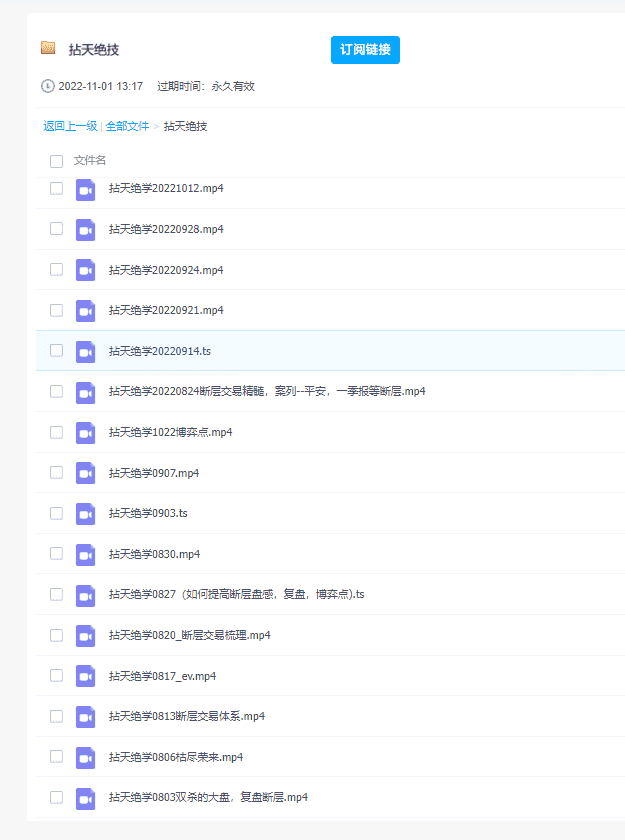The width and height of the screenshot is (625, 840).
Task: Open file name 拈天绝学0813断层交易体系.mp4
Action: coord(187,716)
